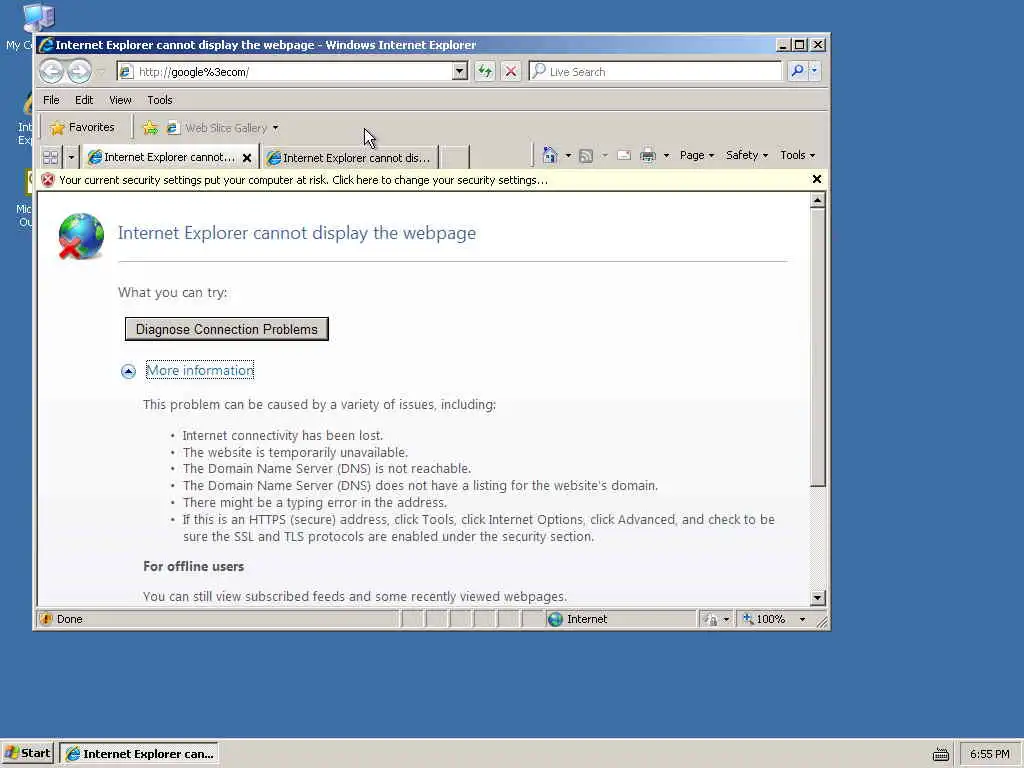1024x768 pixels.
Task: Click the red security warning shield icon
Action: pos(47,180)
